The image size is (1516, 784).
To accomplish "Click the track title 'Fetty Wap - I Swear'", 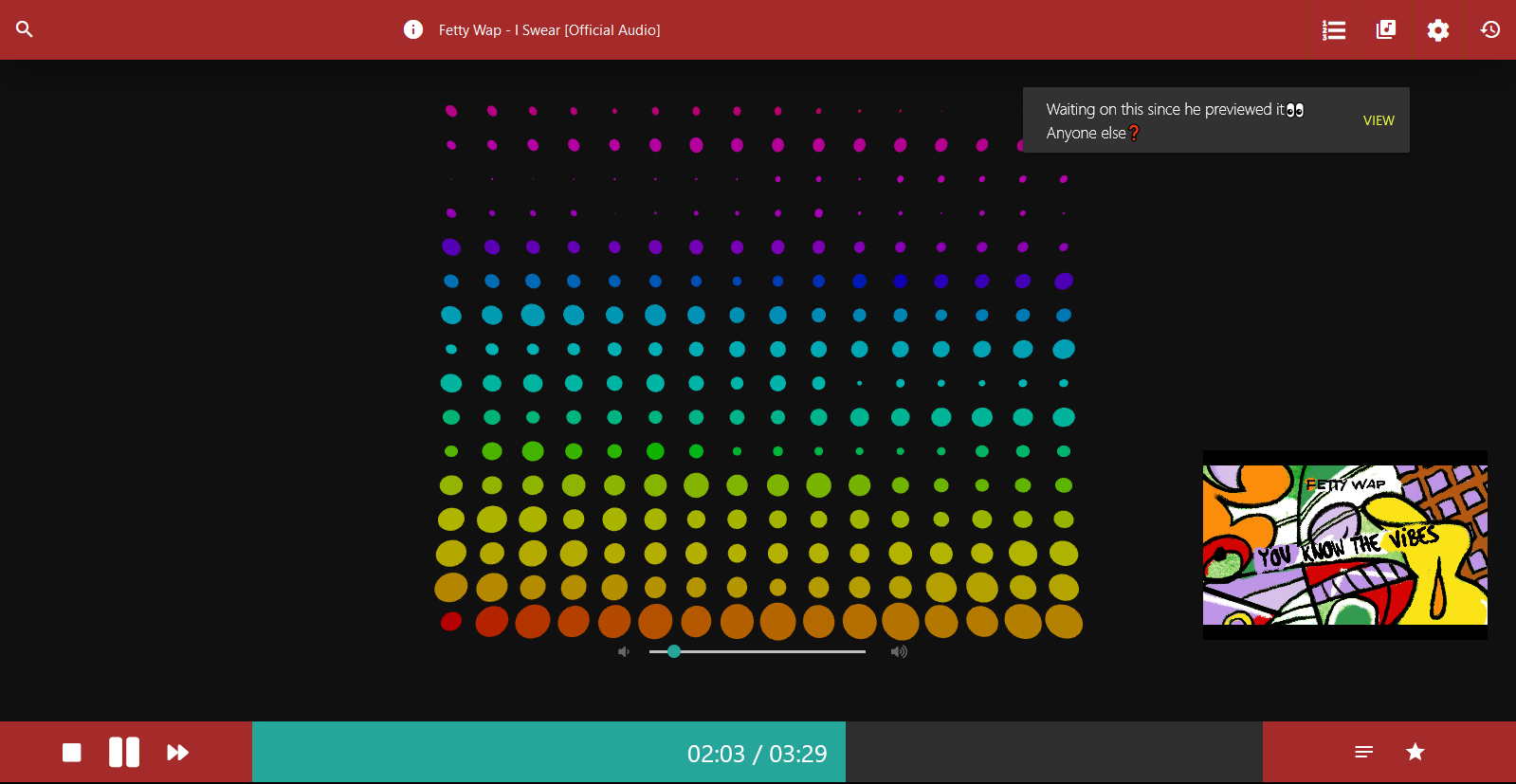I will [x=549, y=30].
